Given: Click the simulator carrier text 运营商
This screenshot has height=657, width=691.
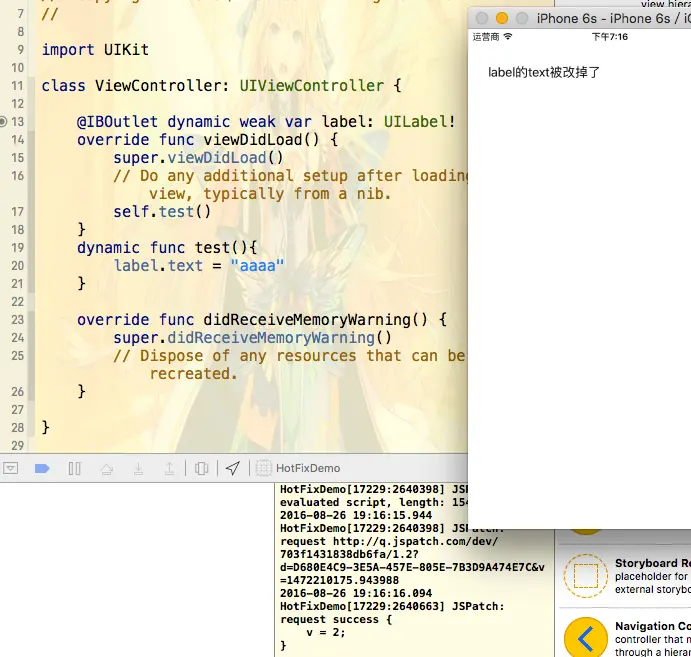Looking at the screenshot, I should (x=486, y=37).
